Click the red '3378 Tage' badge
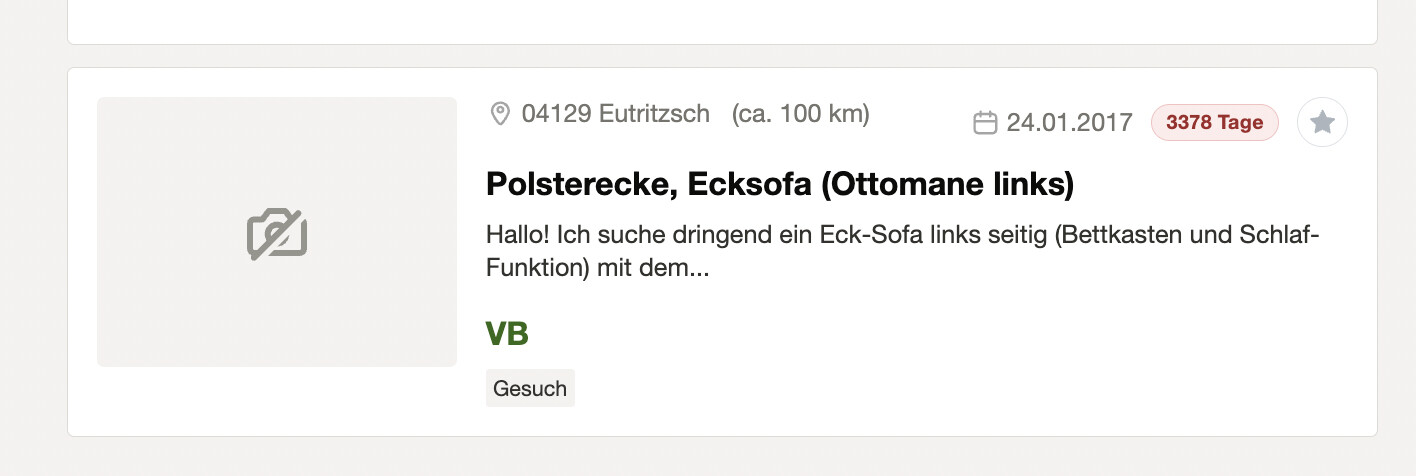This screenshot has width=1416, height=476. click(1214, 123)
